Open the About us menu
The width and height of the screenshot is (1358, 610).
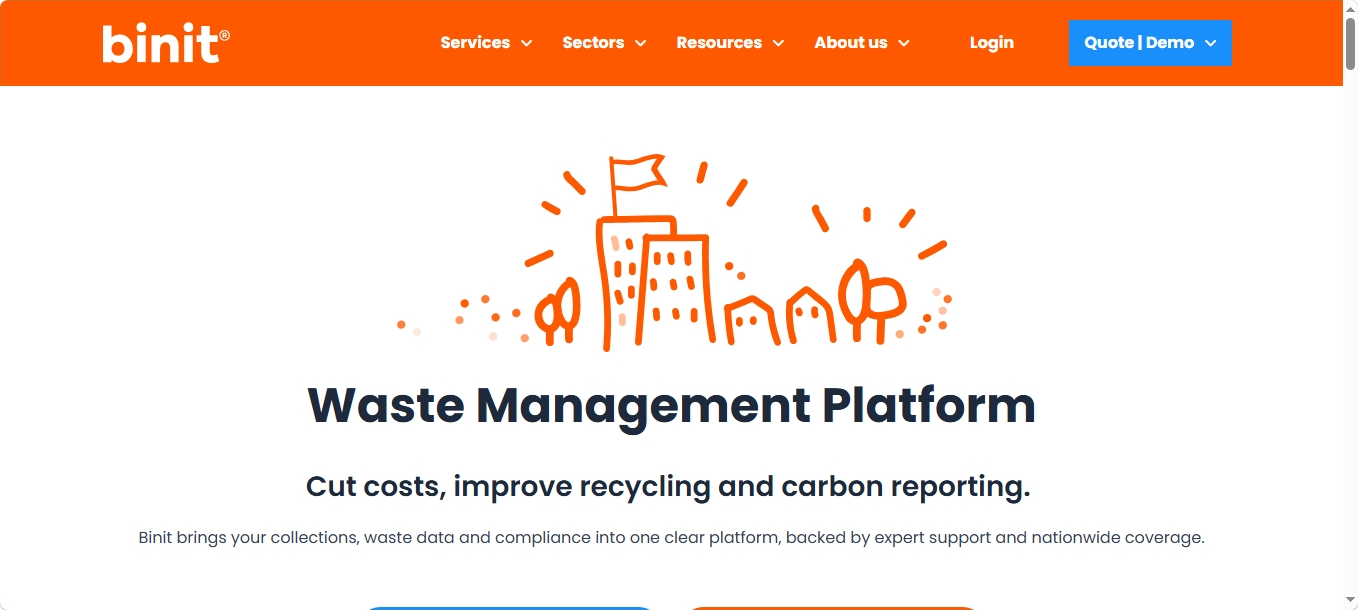click(x=851, y=43)
